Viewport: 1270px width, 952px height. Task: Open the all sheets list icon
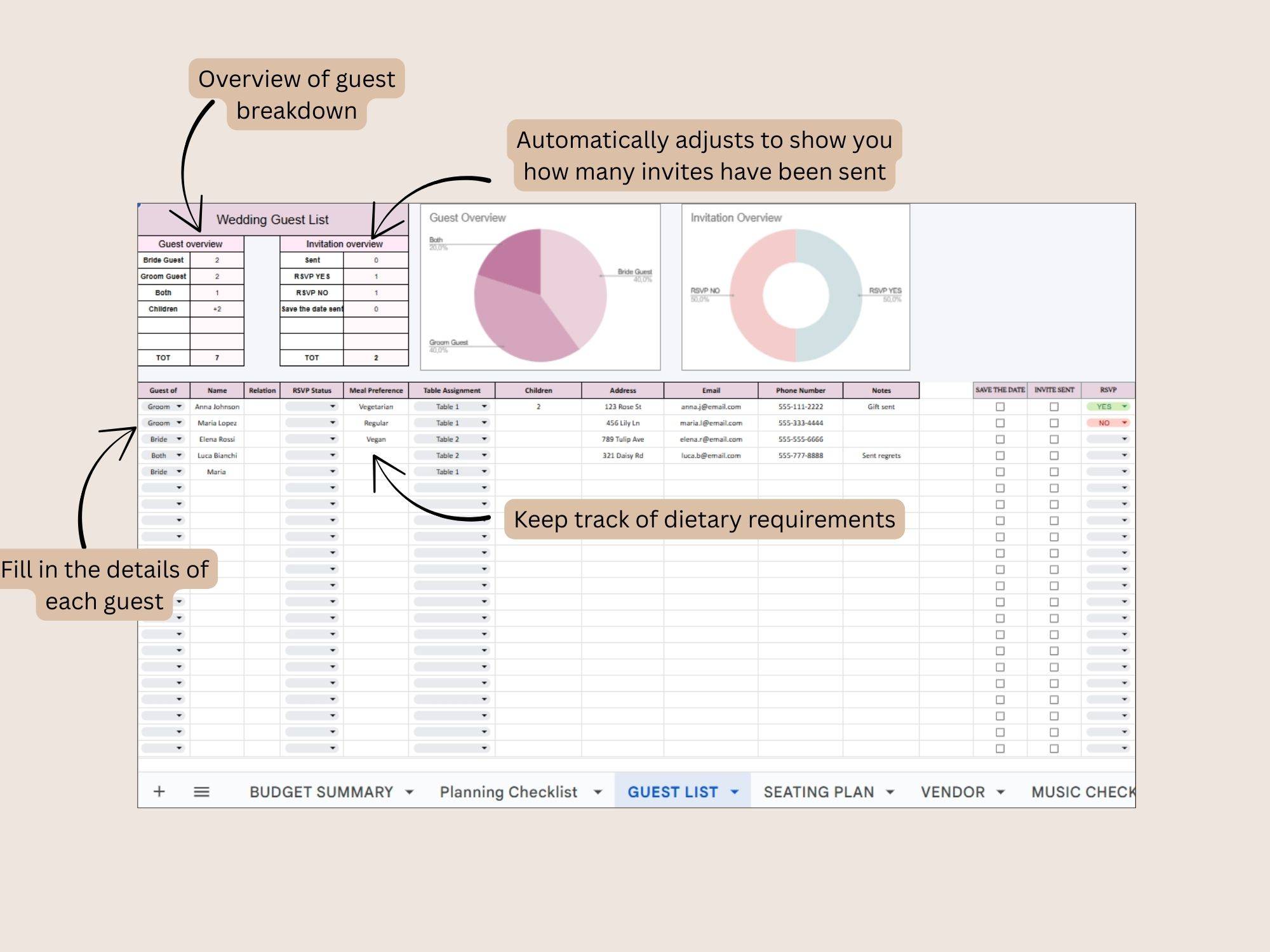201,791
